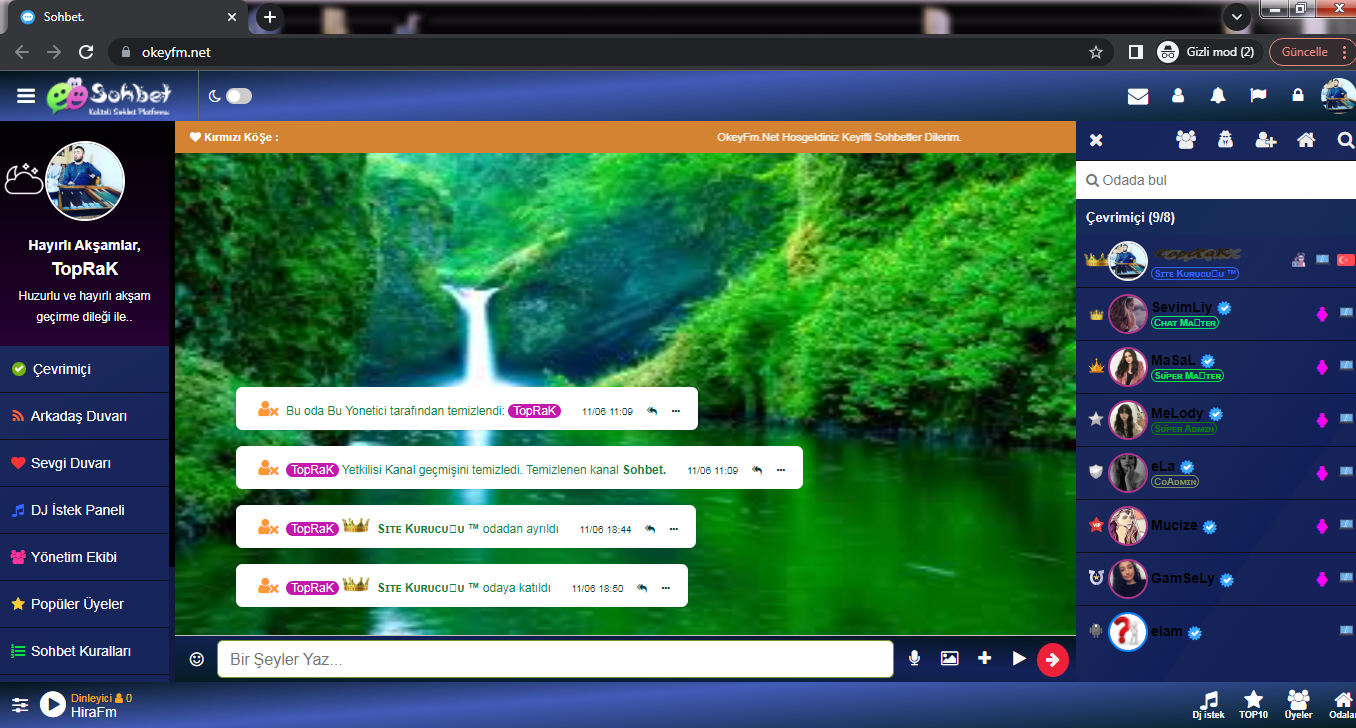Viewport: 1356px width, 728px height.
Task: Open Sevgi Duvarı from sidebar
Action: [85, 463]
